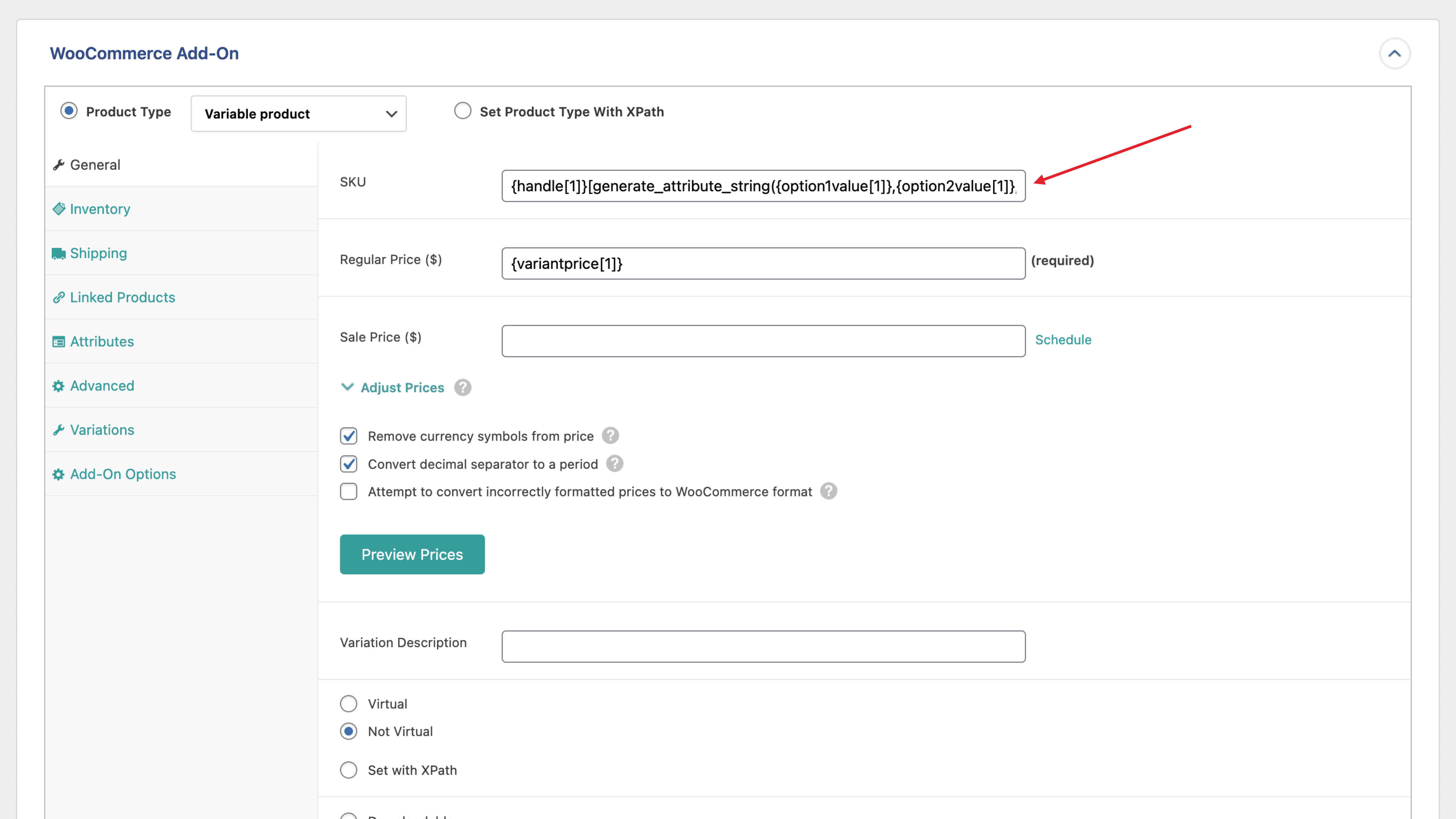Click the Variations wrench icon
The image size is (1456, 819).
(59, 430)
